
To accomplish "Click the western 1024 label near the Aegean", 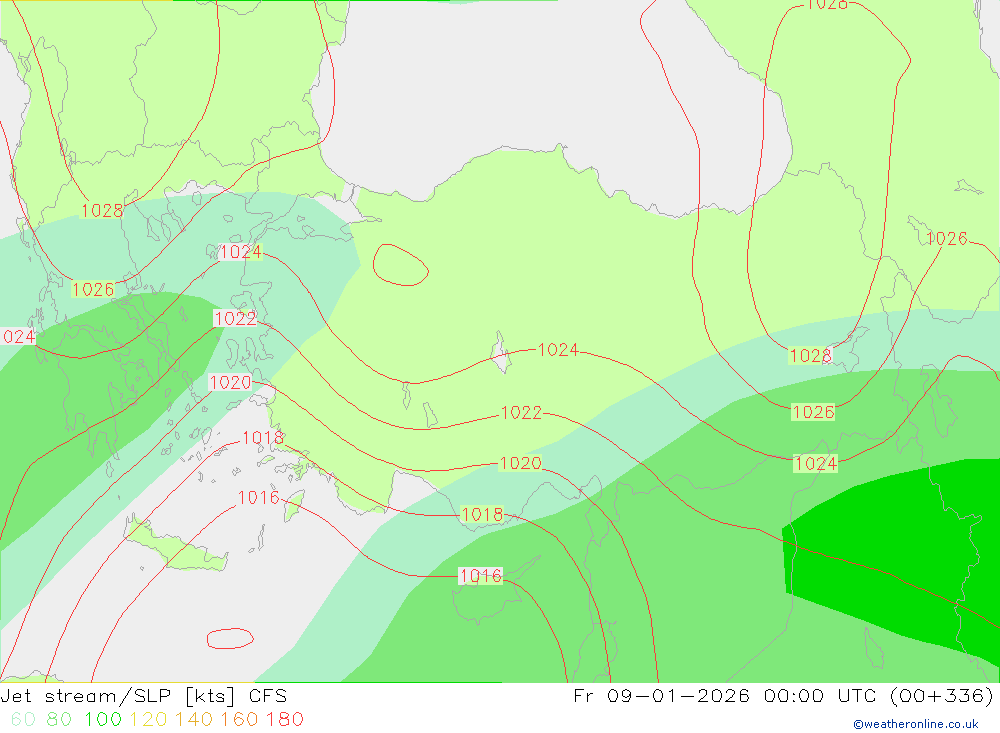I will [240, 252].
